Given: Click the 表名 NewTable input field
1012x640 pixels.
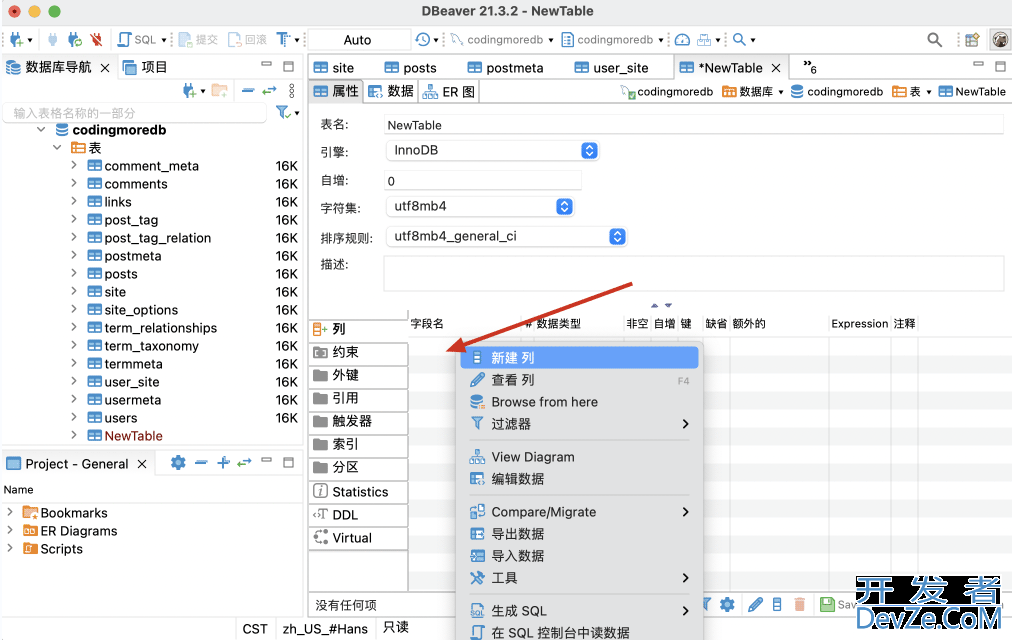Looking at the screenshot, I should coord(693,125).
